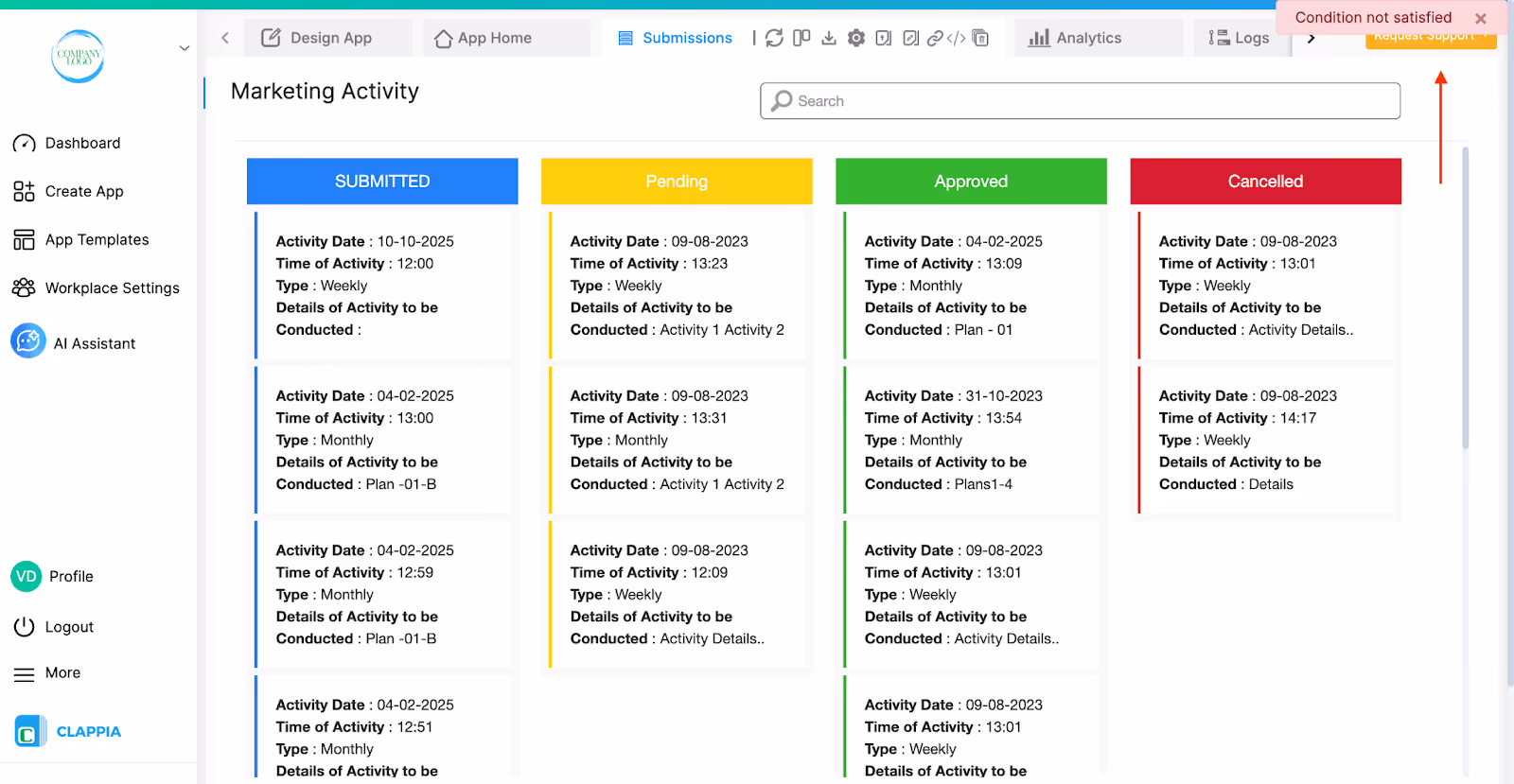1514x784 pixels.
Task: Click the bulk upload page icon
Action: (884, 38)
